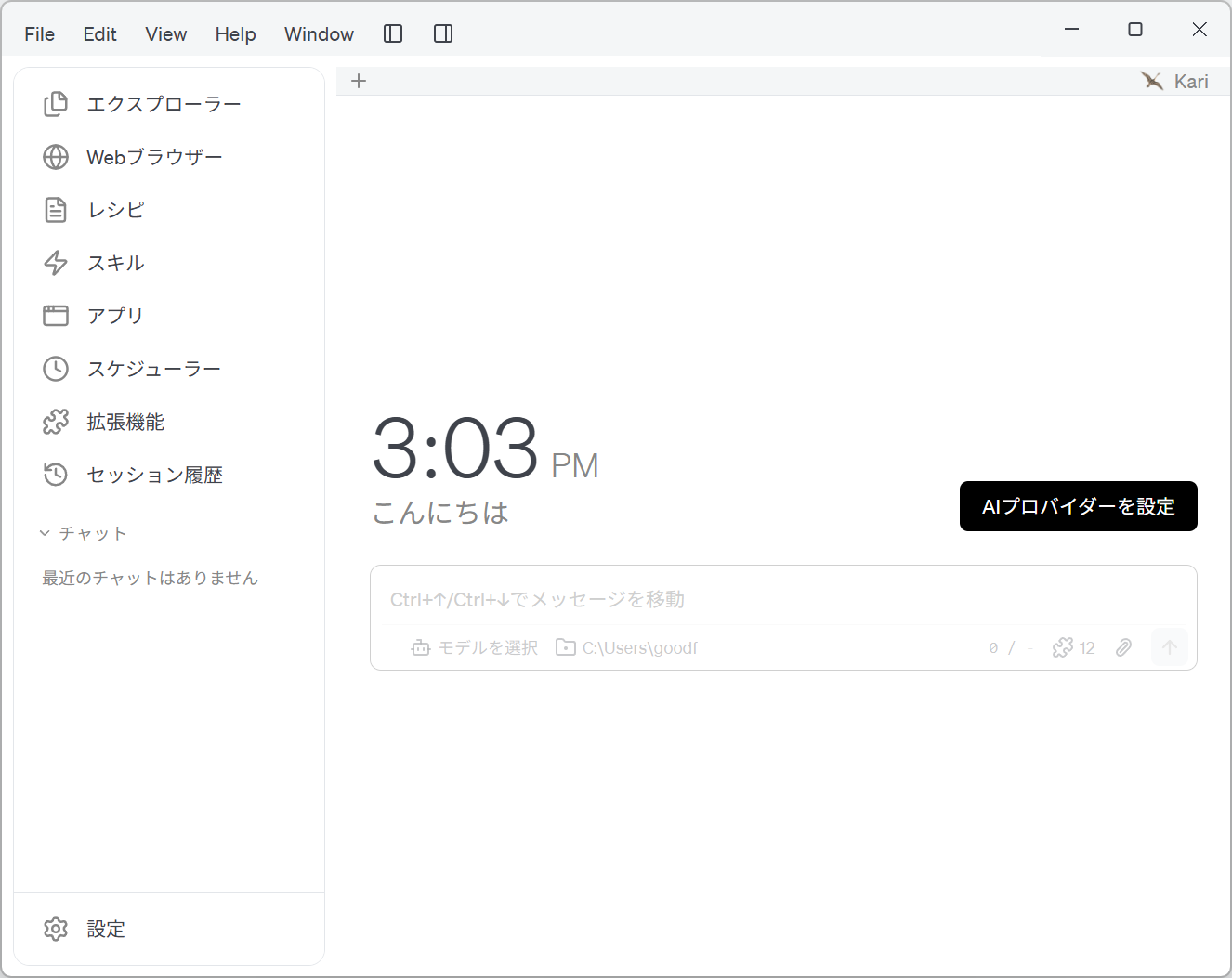The image size is (1232, 978).
Task: Click the 3:03 PM clock display
Action: click(485, 449)
